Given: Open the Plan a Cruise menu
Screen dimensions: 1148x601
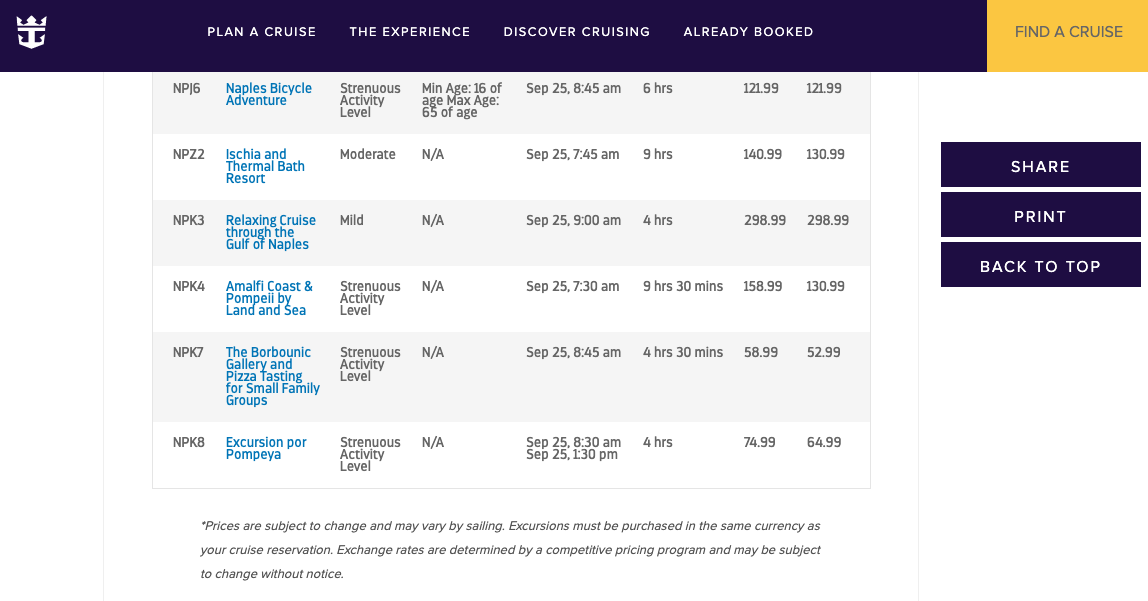Looking at the screenshot, I should 261,32.
